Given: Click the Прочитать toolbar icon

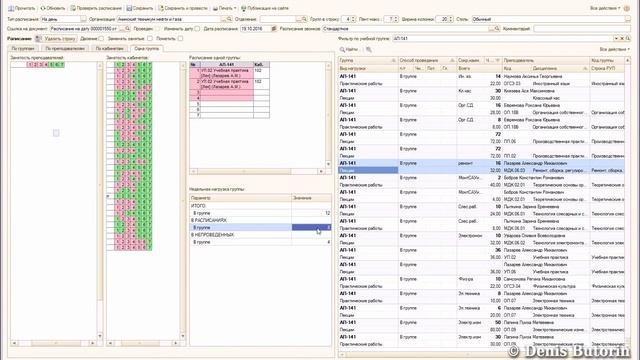Looking at the screenshot, I should click(x=11, y=8).
